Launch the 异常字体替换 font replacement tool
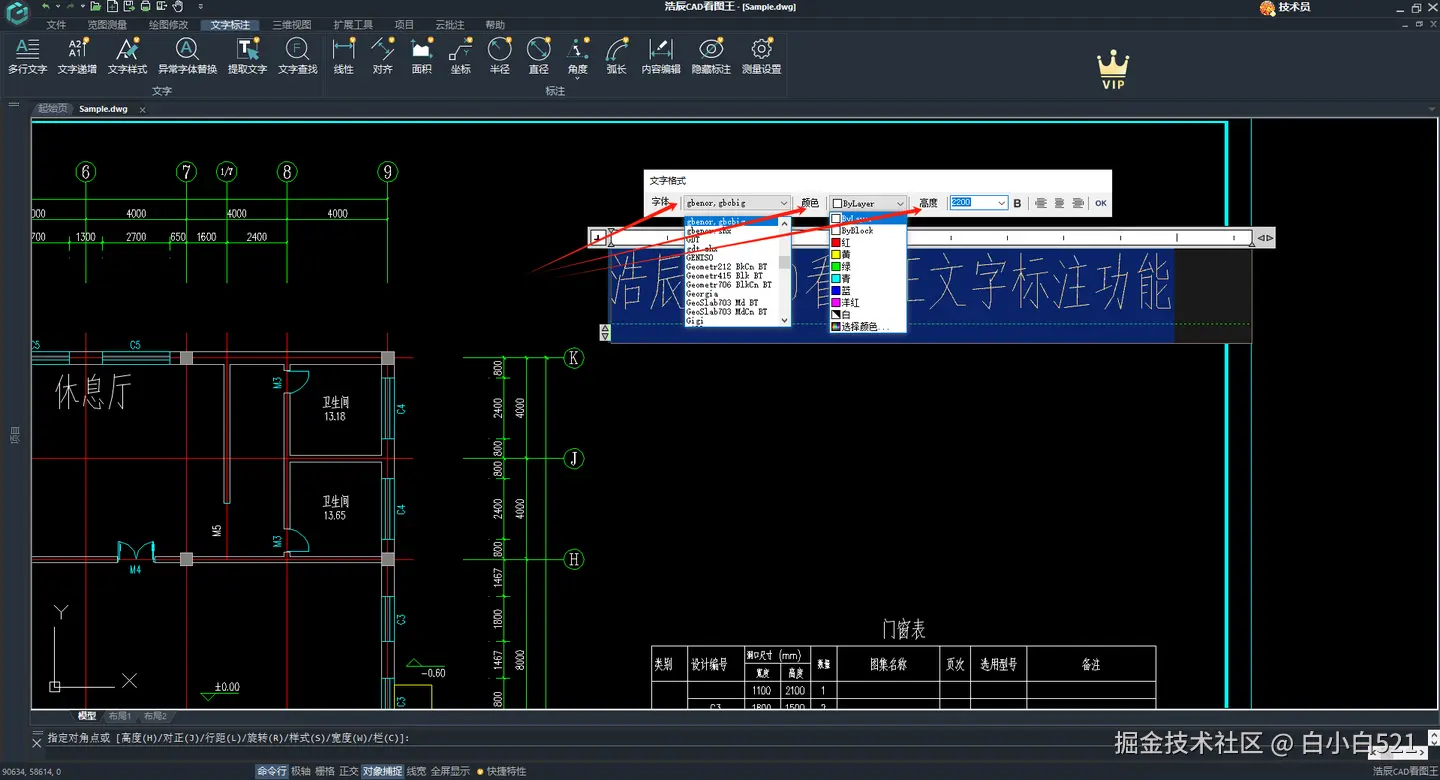Viewport: 1440px width, 780px height. (187, 56)
